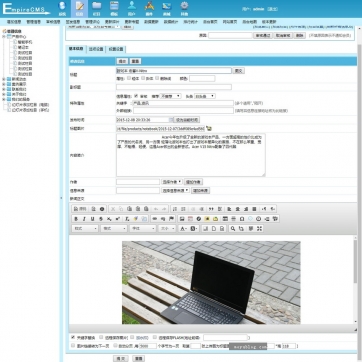The width and height of the screenshot is (362, 362).
Task: Click the Insert Link icon in editor
Action: pyautogui.click(x=155, y=219)
